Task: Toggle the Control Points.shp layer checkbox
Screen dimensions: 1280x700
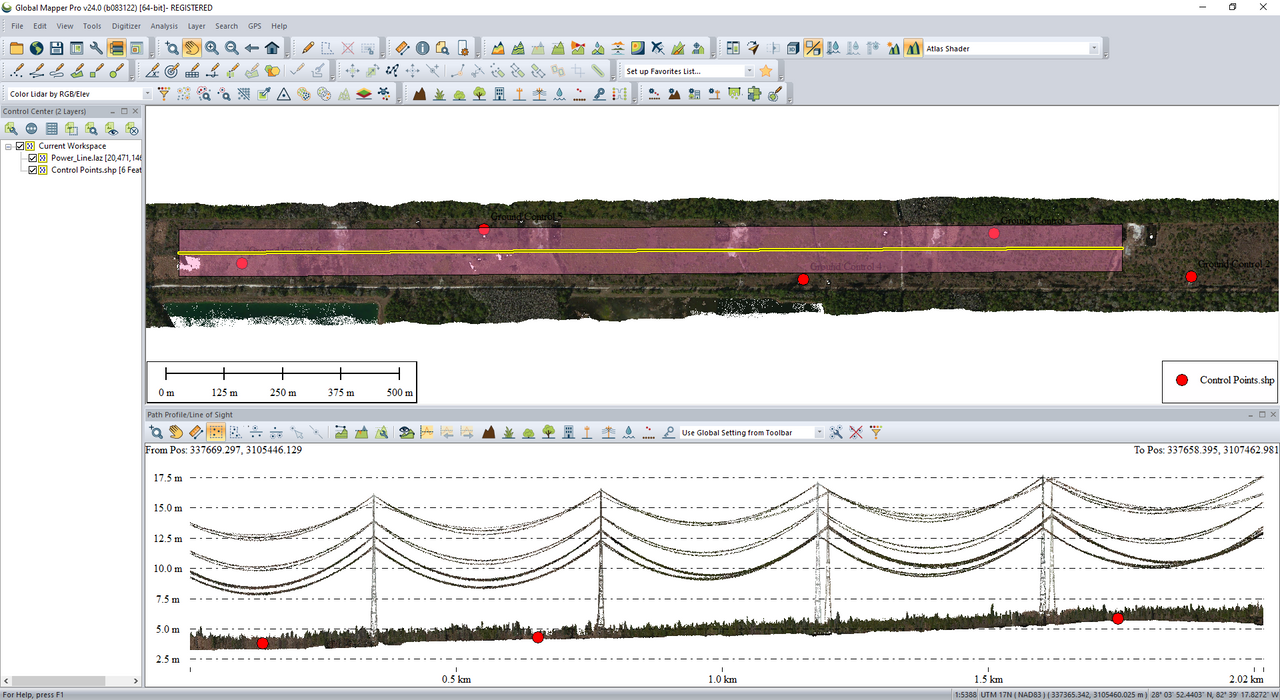Action: tap(33, 170)
